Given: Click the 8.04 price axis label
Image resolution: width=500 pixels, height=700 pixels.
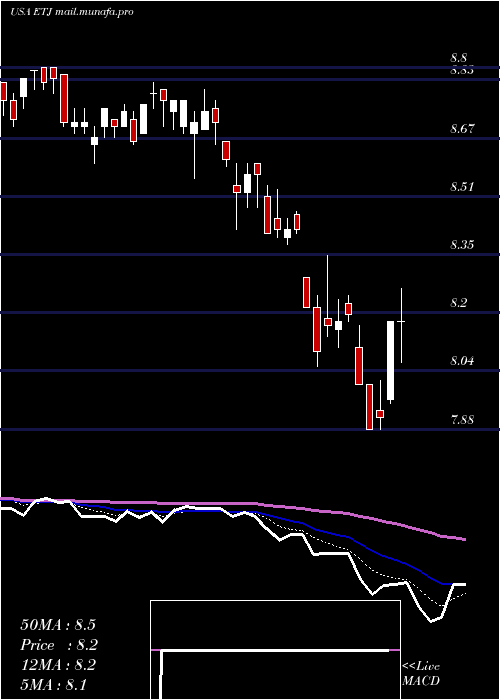Looking at the screenshot, I should pos(462,360).
